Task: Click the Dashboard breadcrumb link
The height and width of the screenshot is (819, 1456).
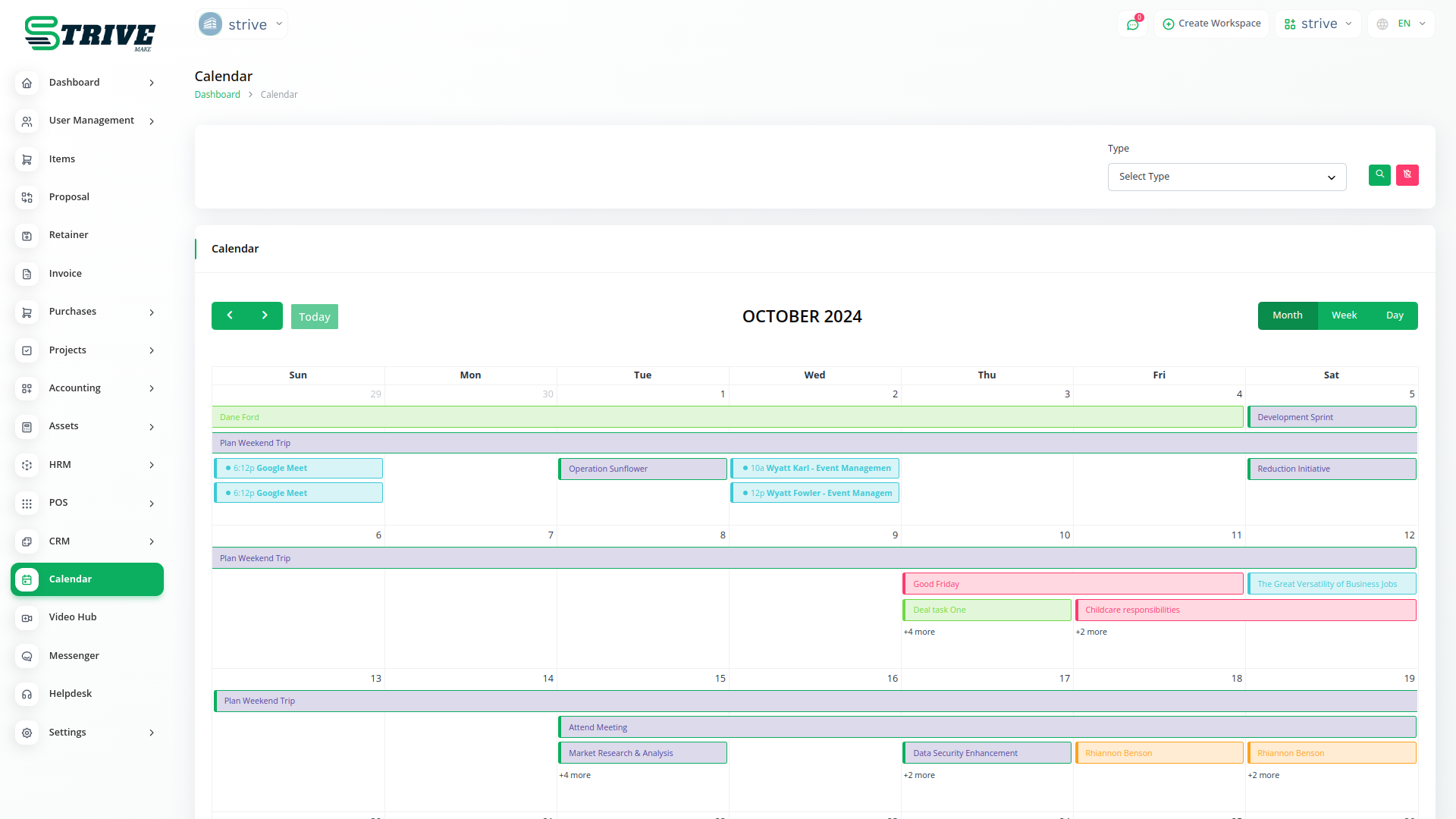Action: tap(217, 95)
